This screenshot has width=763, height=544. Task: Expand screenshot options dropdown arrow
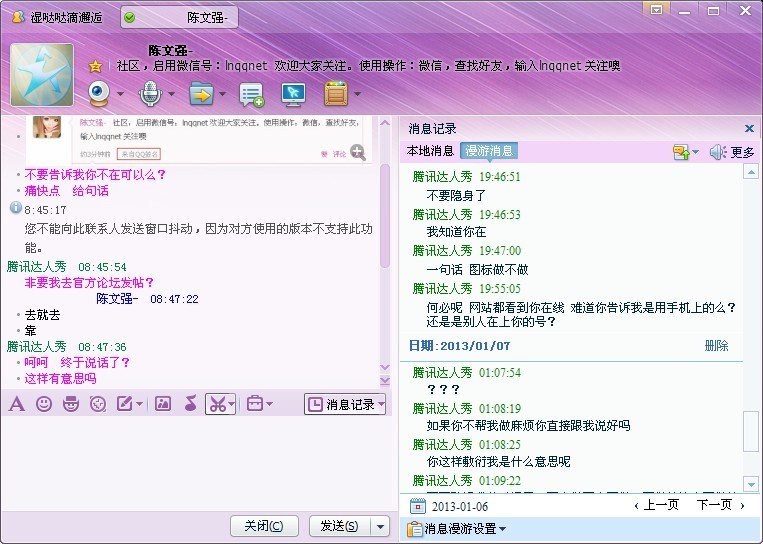[x=232, y=404]
